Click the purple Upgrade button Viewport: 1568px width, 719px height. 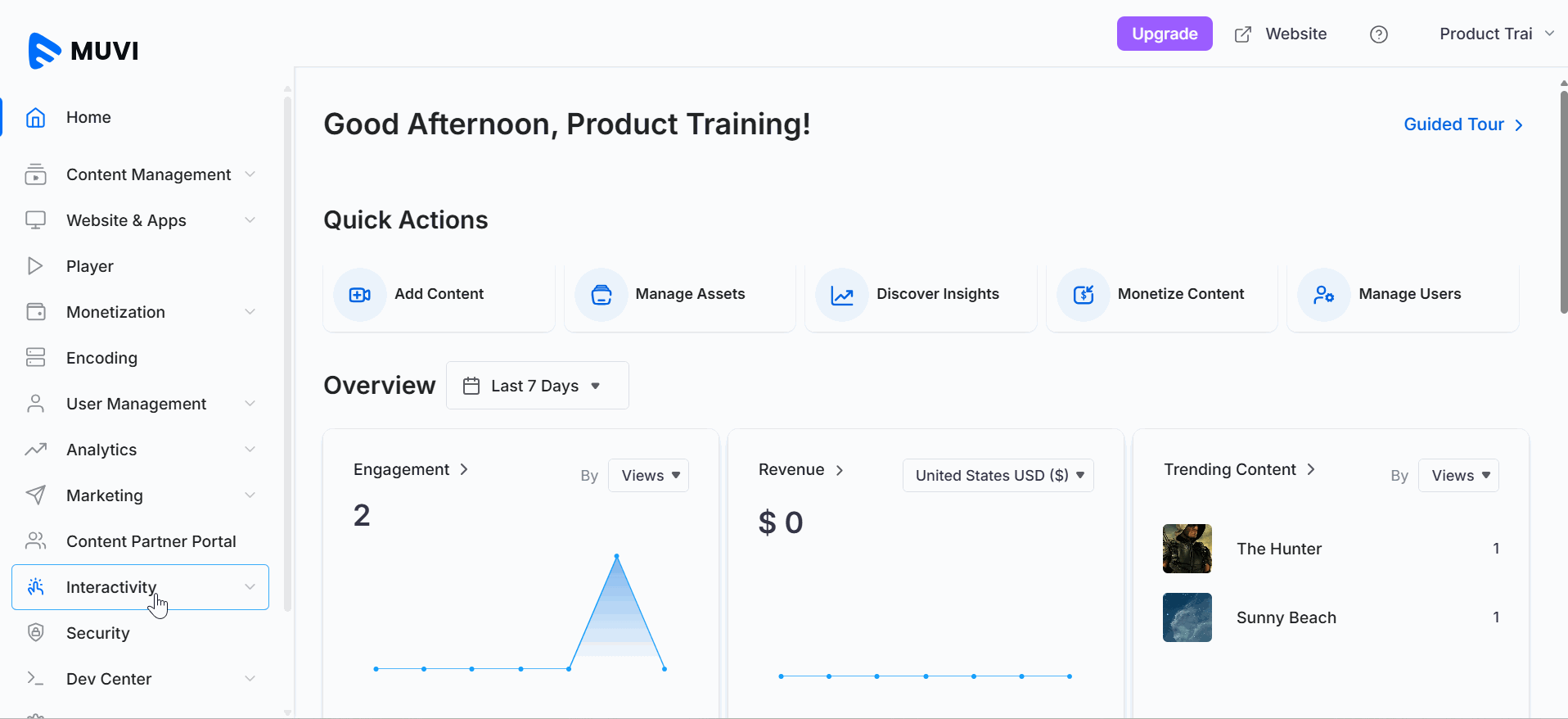pos(1164,34)
